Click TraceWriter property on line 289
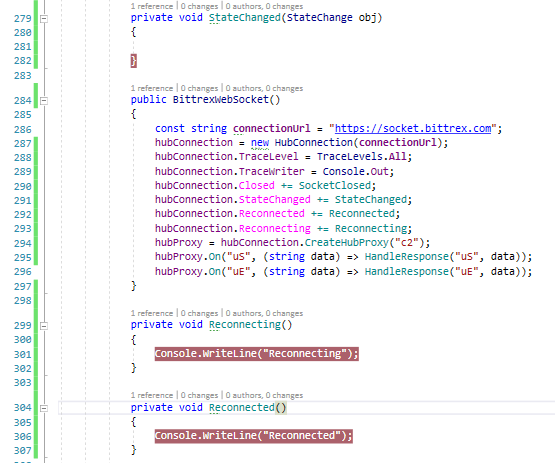The width and height of the screenshot is (555, 463). pos(271,171)
